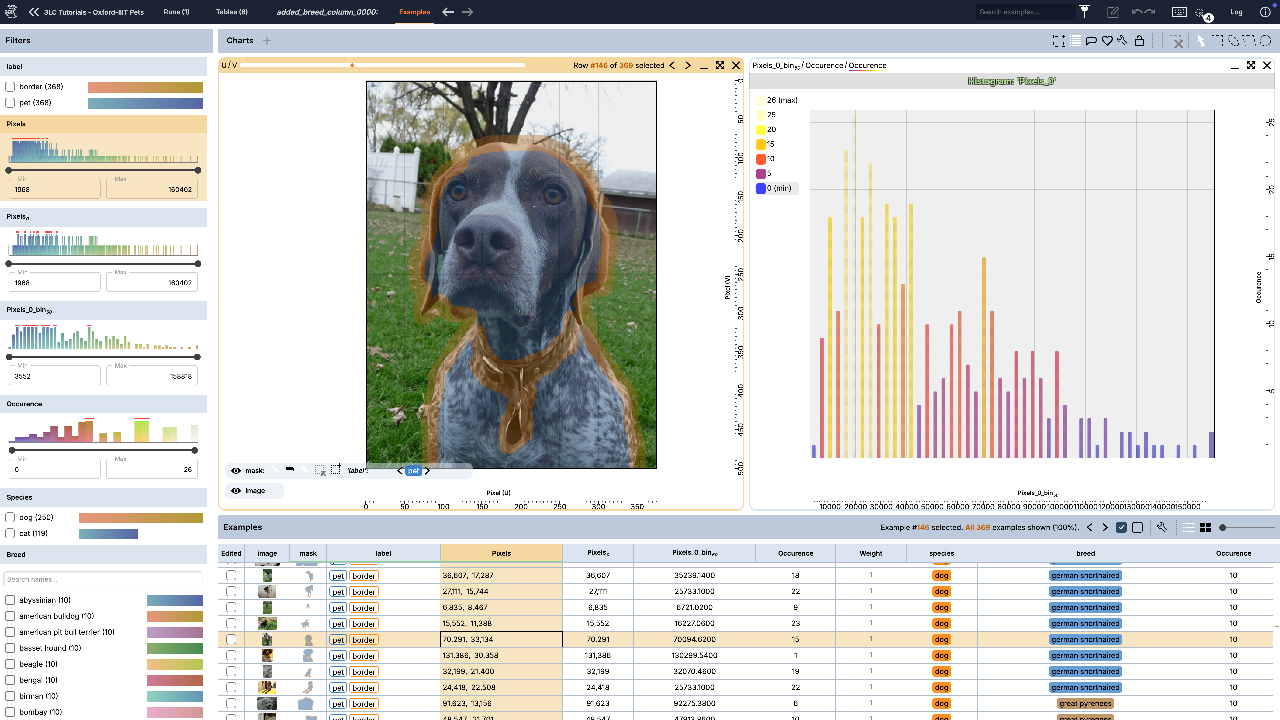This screenshot has height=720, width=1280.
Task: Click the Search examples input field
Action: [x=1025, y=12]
